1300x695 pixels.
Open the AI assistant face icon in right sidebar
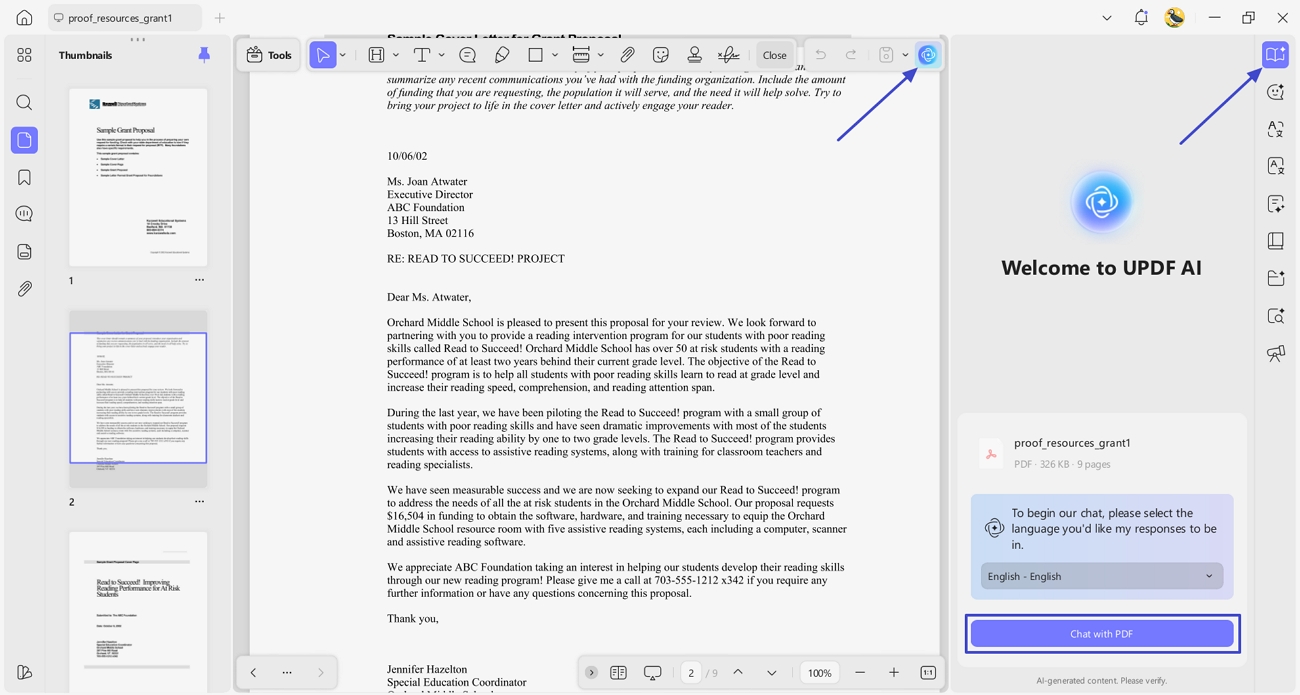coord(1275,92)
